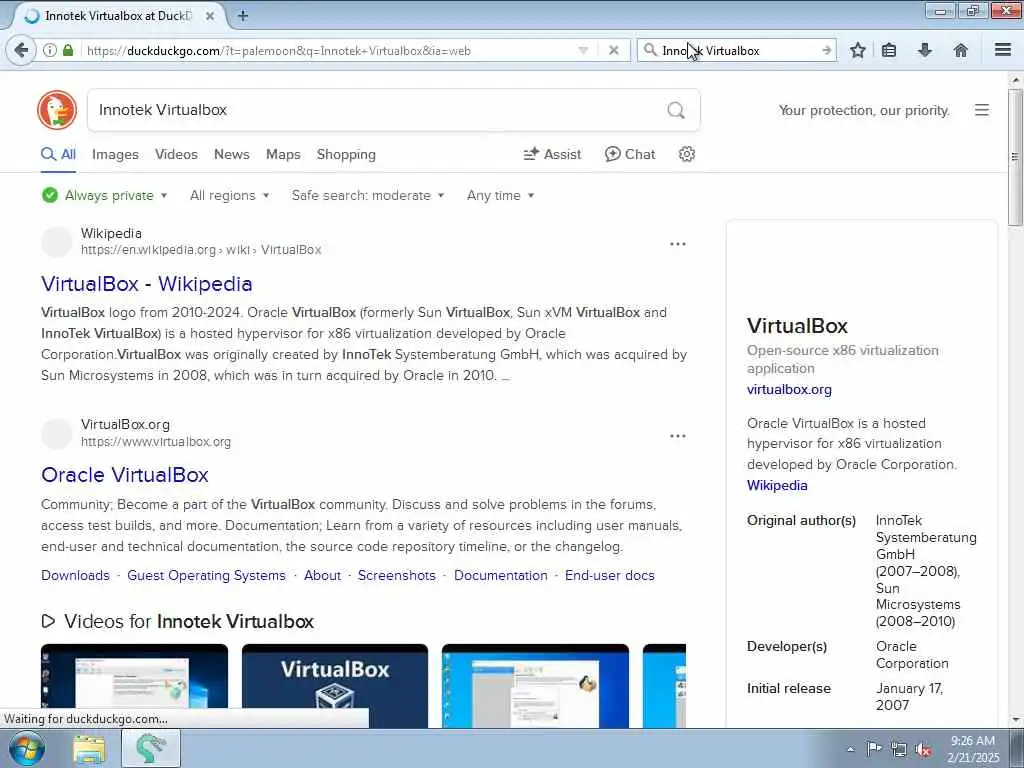Viewport: 1024px width, 768px height.
Task: Expand the Any time filter dropdown
Action: click(500, 195)
